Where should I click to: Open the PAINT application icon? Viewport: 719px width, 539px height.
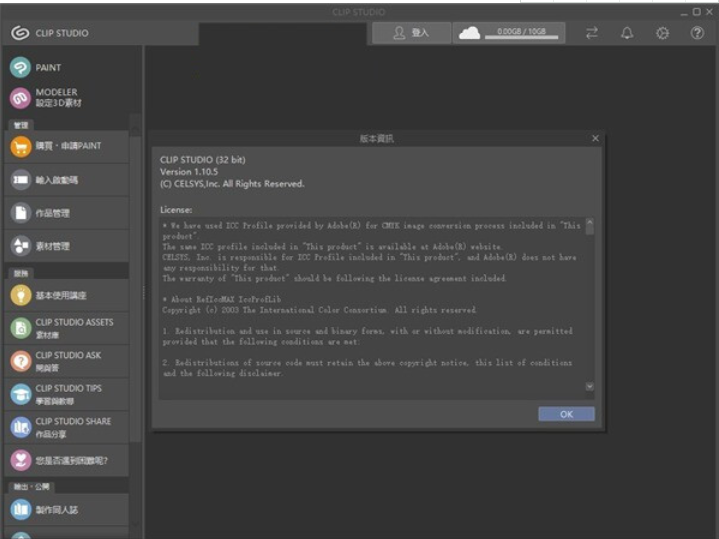20,68
